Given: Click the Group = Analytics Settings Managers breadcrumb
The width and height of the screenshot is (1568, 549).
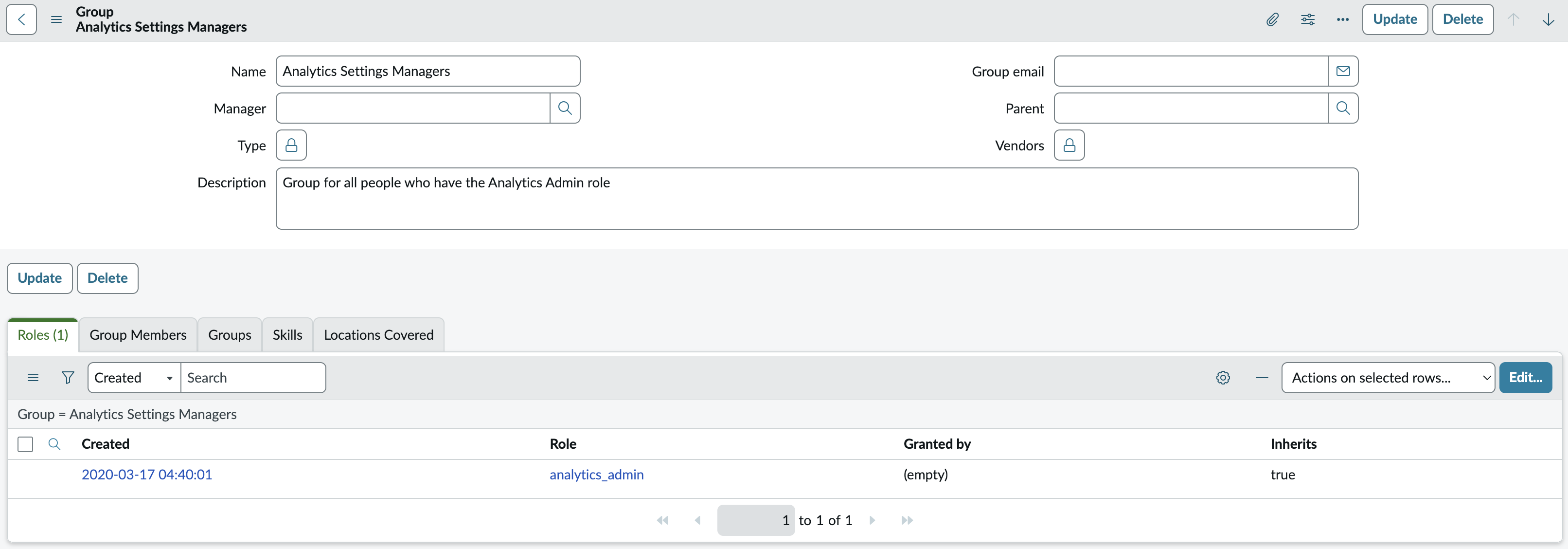Looking at the screenshot, I should [127, 414].
